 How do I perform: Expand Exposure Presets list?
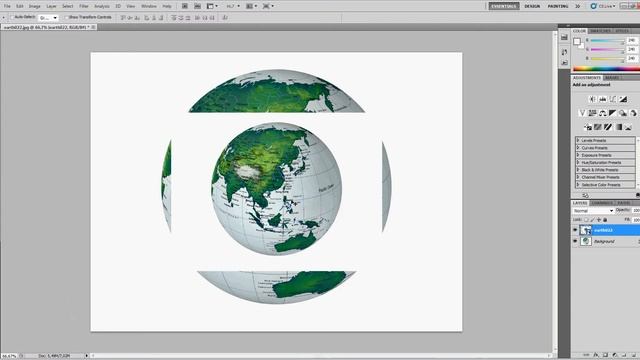coord(578,155)
